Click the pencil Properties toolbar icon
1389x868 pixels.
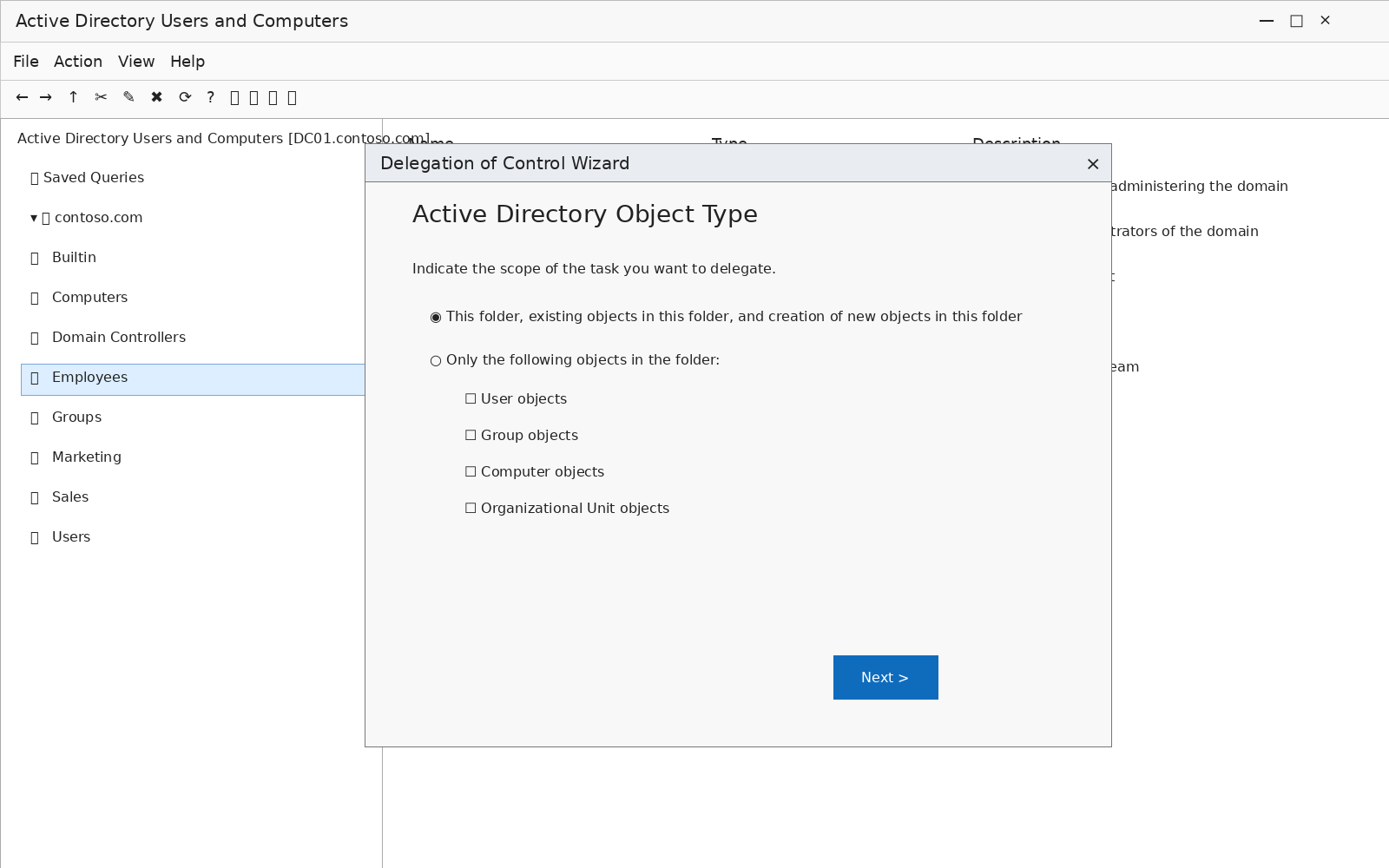pos(128,97)
